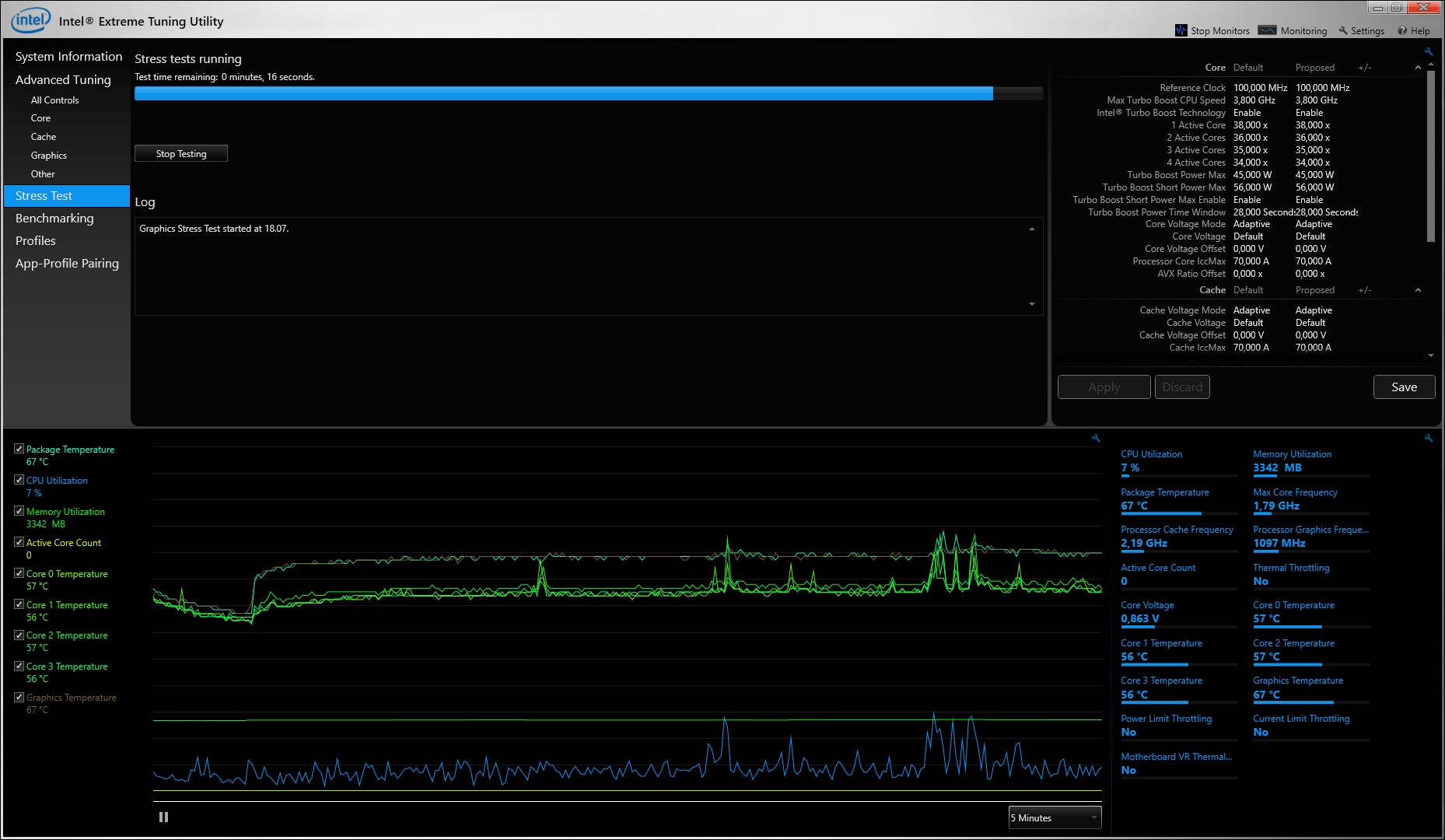
Task: Click 1 Active Core proposed value 38,000 x
Action: pos(1313,125)
